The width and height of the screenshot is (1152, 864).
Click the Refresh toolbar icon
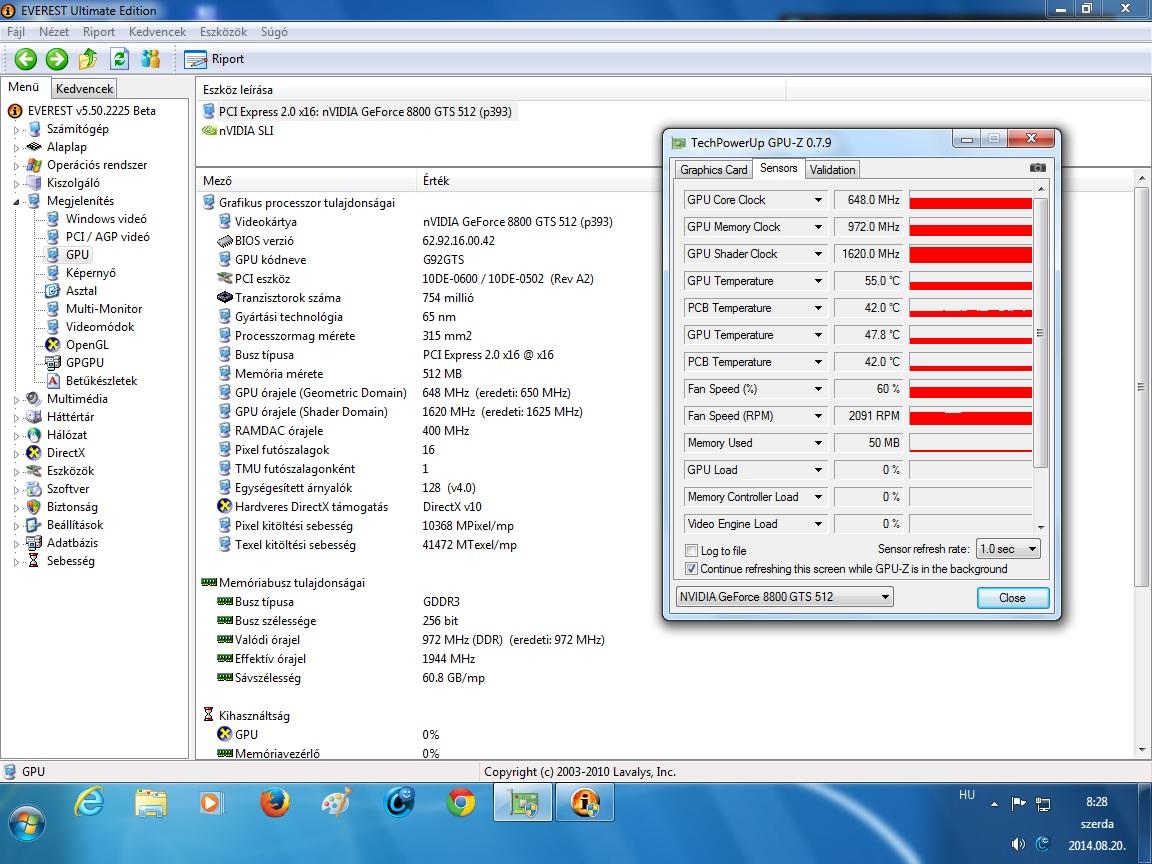coord(119,59)
